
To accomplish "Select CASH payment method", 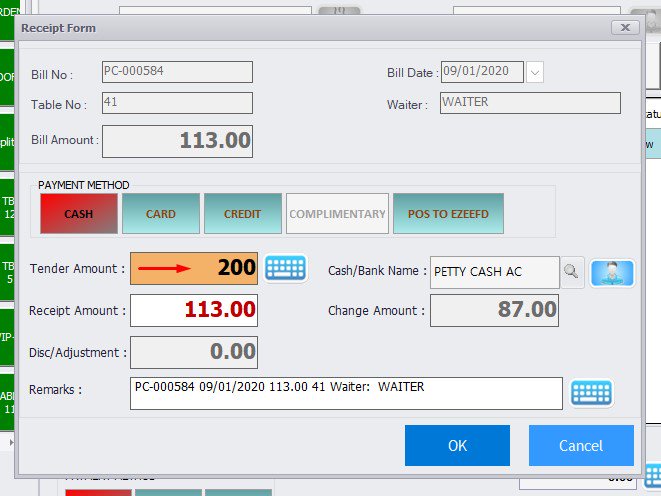I will point(79,214).
